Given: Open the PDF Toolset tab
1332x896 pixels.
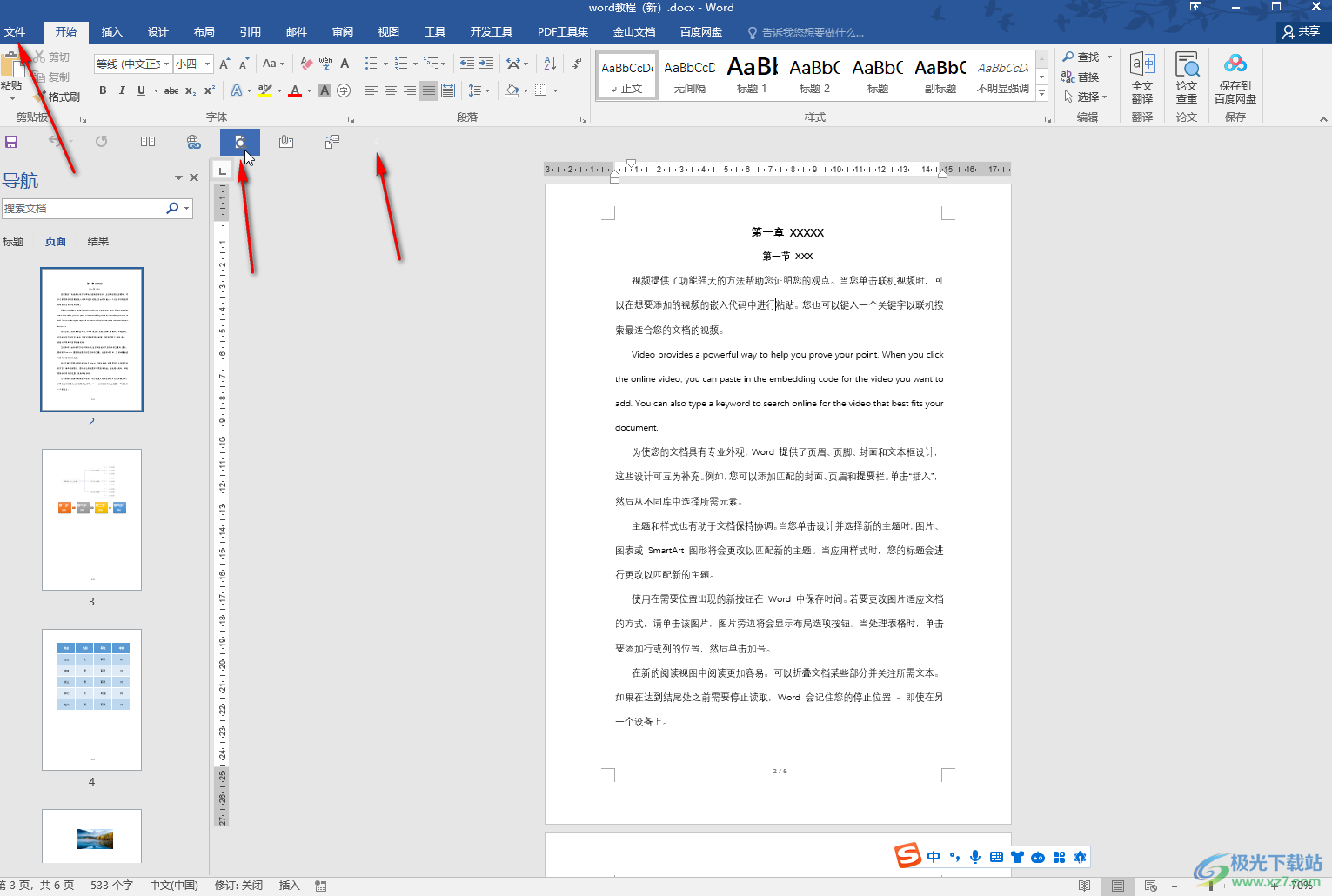Looking at the screenshot, I should click(x=563, y=31).
